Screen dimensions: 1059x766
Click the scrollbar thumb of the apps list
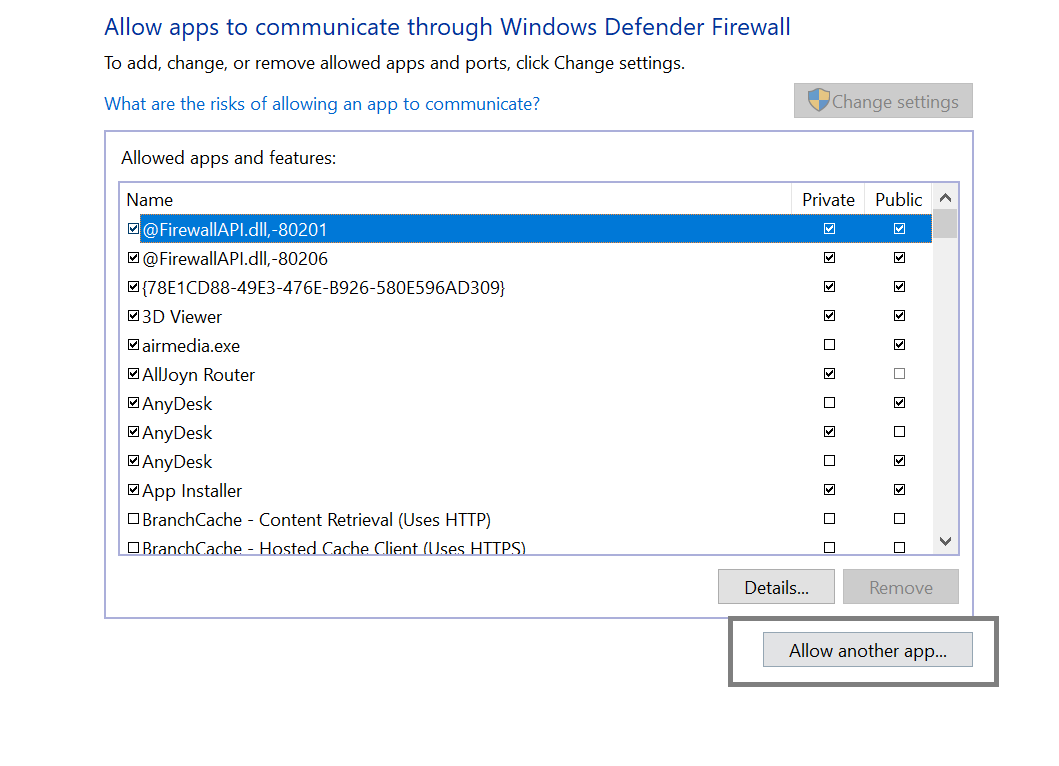coord(945,224)
